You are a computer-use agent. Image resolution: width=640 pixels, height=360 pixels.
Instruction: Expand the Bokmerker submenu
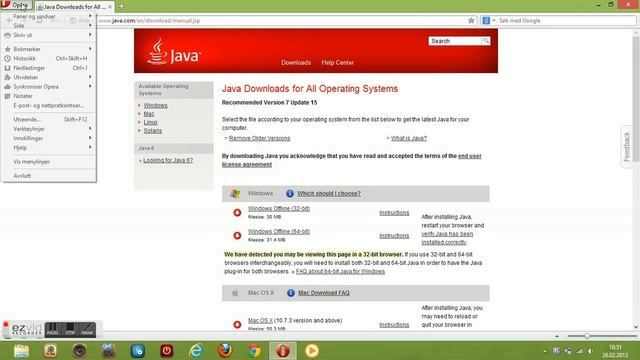pos(49,49)
